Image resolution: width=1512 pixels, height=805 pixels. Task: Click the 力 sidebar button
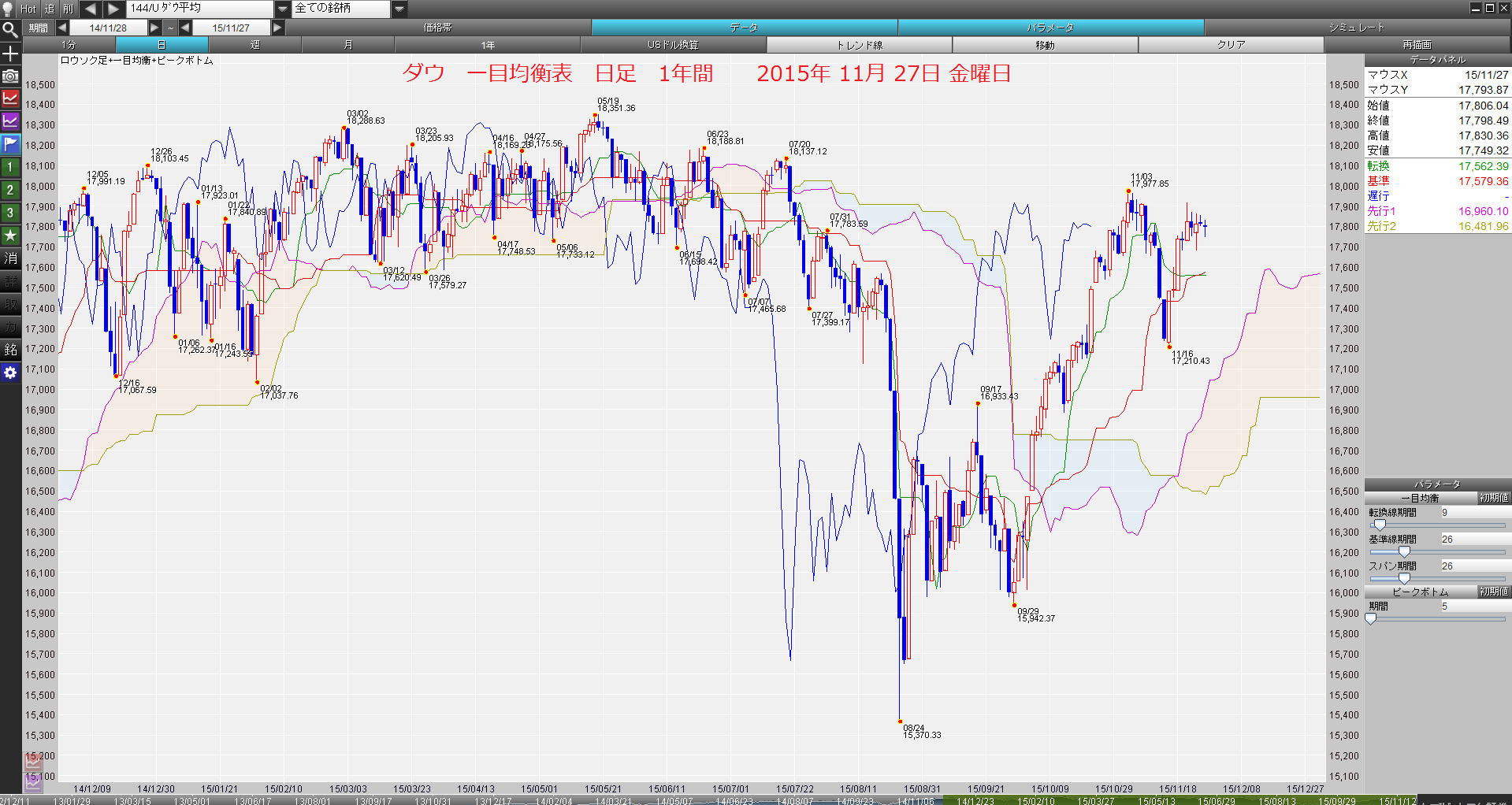[10, 327]
